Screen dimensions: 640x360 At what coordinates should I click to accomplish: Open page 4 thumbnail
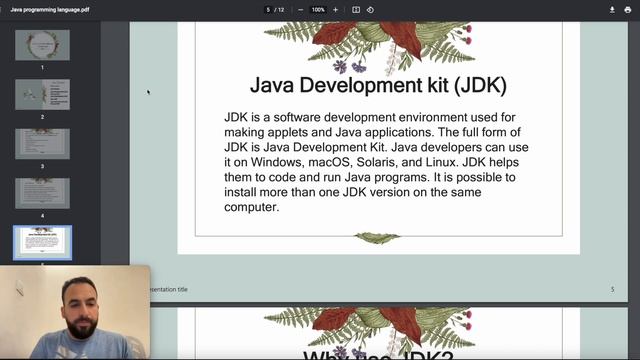click(x=42, y=193)
